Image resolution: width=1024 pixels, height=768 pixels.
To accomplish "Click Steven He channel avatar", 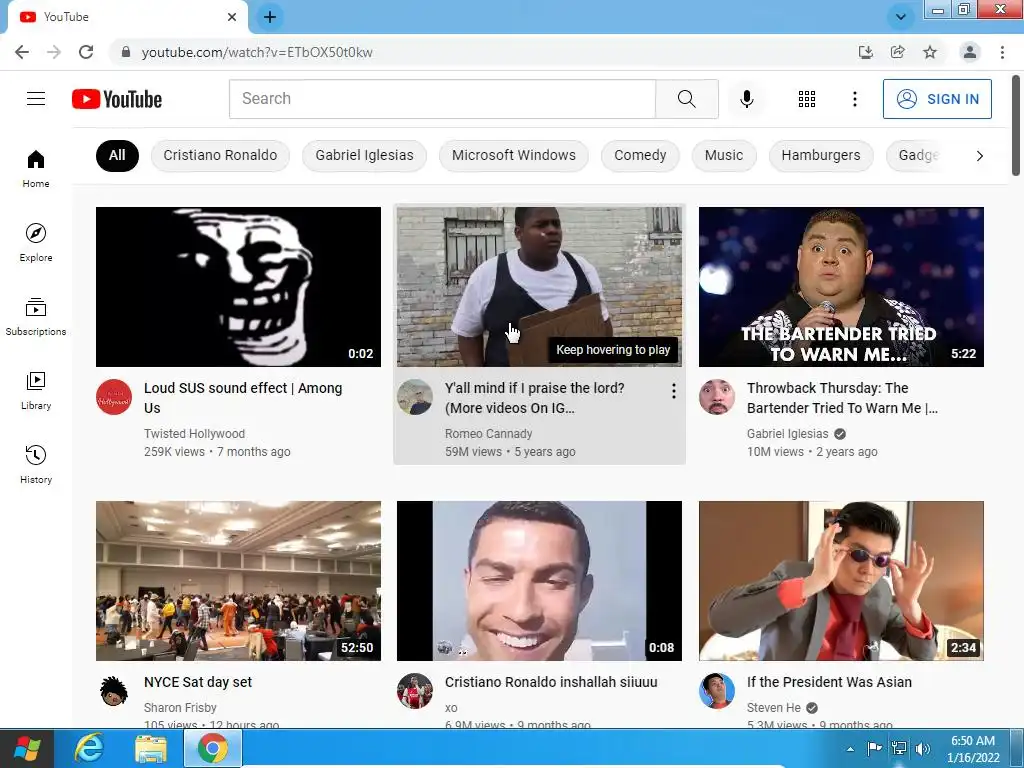I will tap(716, 691).
